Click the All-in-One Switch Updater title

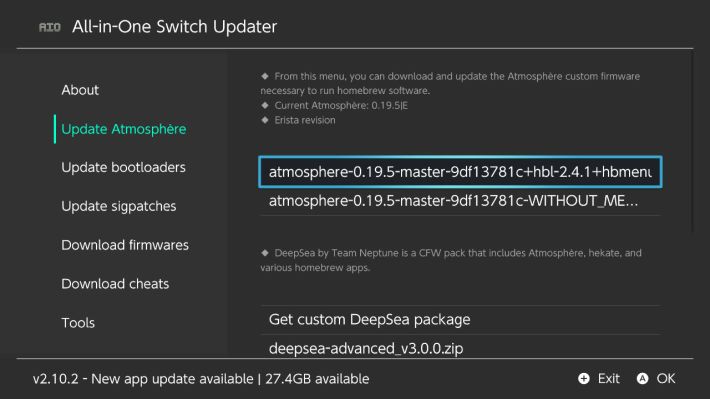(174, 27)
